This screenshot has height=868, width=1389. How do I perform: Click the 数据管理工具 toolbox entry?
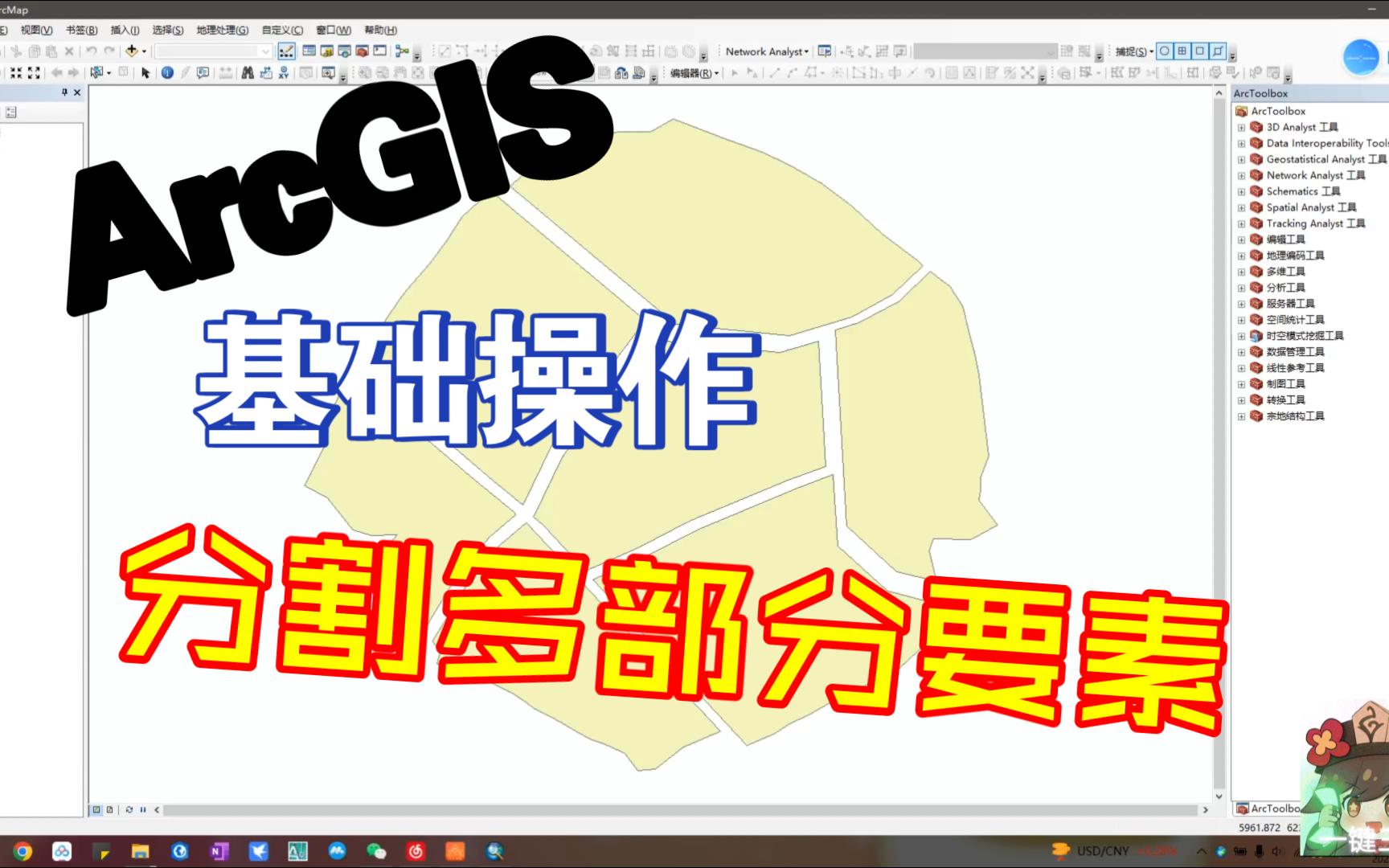coord(1293,351)
